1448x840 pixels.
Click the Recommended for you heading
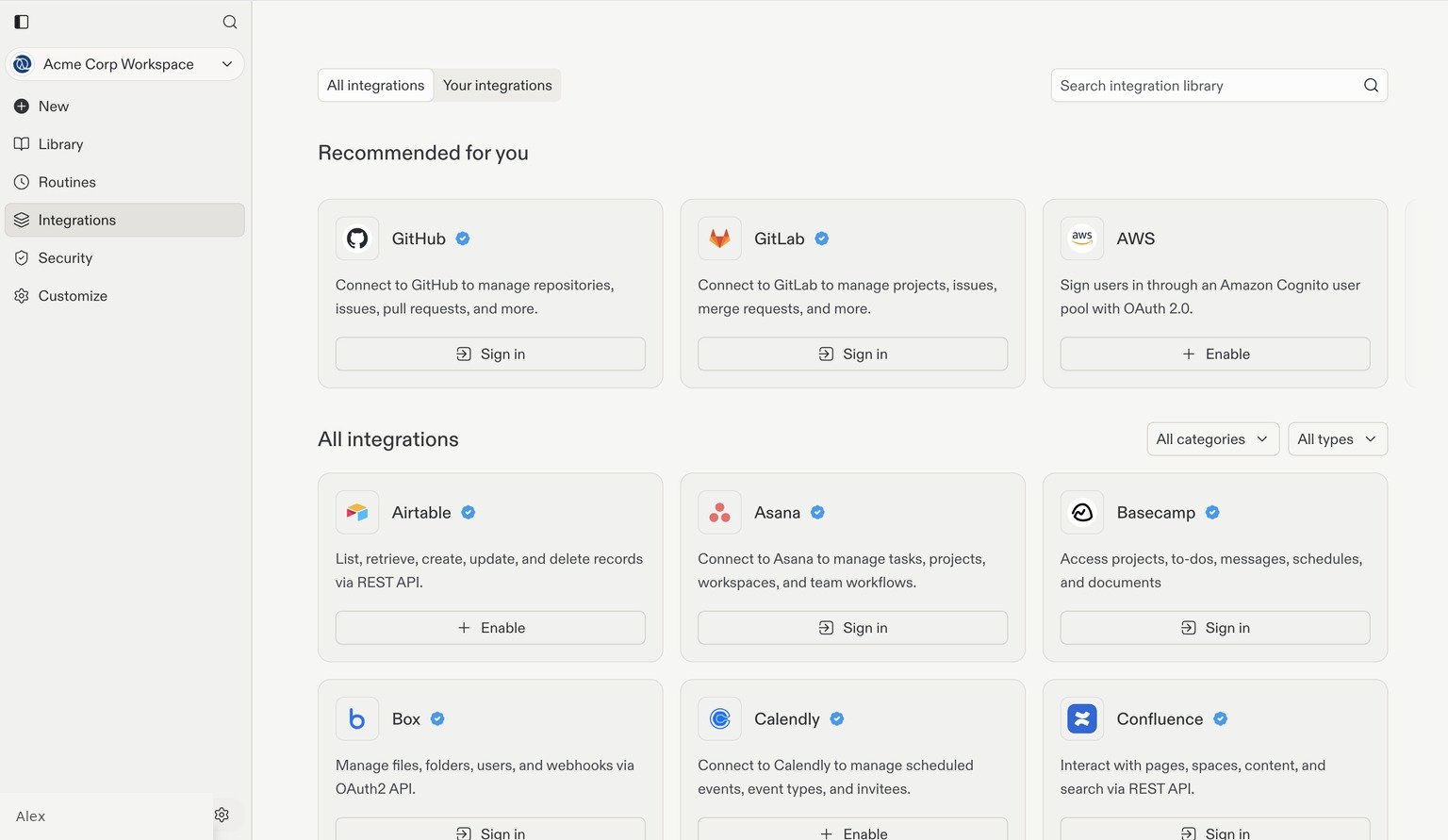tap(423, 153)
